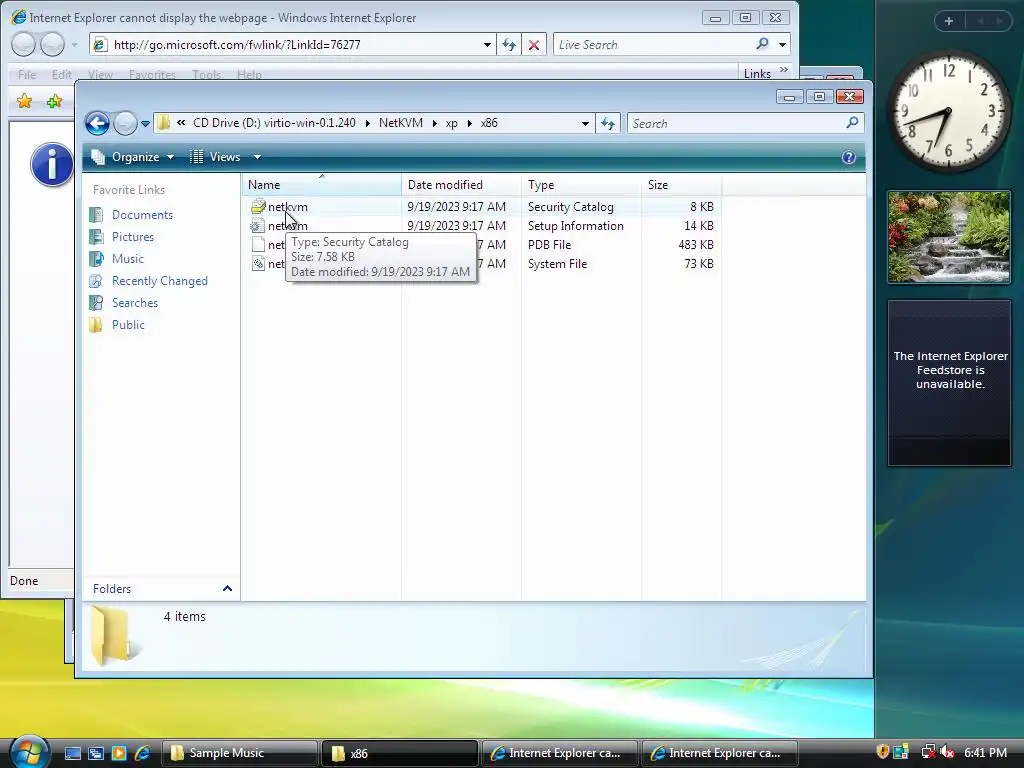Image resolution: width=1024 pixels, height=768 pixels.
Task: Click security shield tray icon
Action: click(883, 752)
